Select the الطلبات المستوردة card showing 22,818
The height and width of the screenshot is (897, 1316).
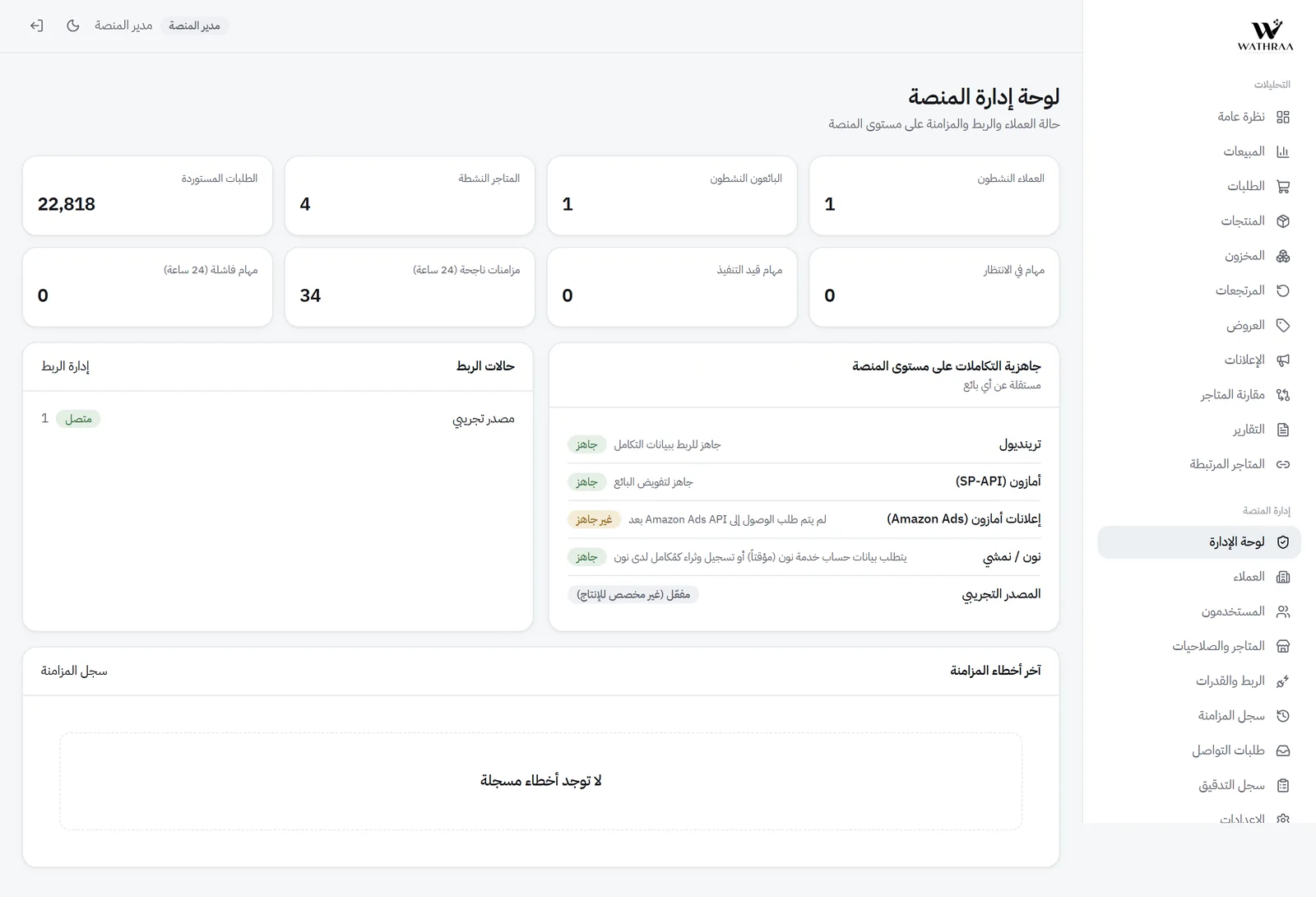147,196
